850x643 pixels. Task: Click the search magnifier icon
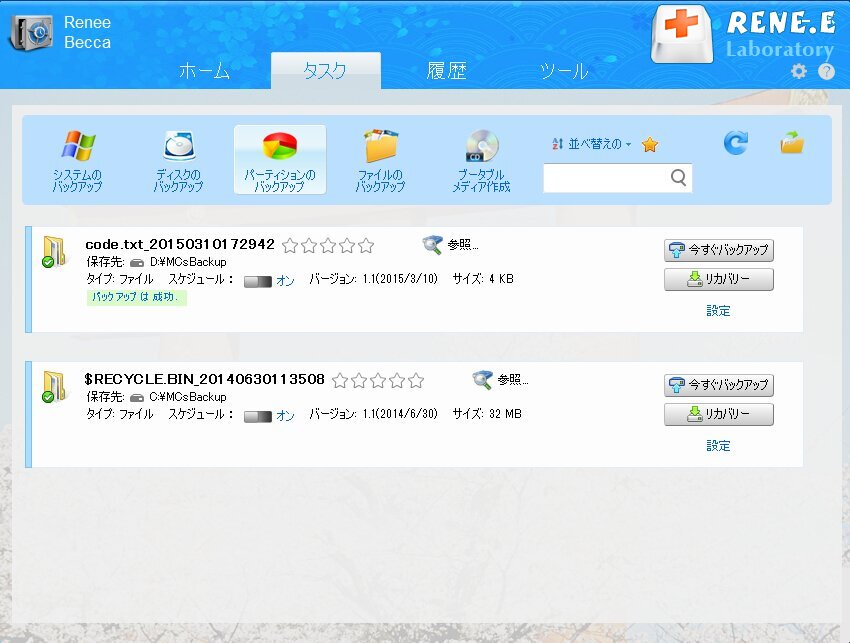679,177
